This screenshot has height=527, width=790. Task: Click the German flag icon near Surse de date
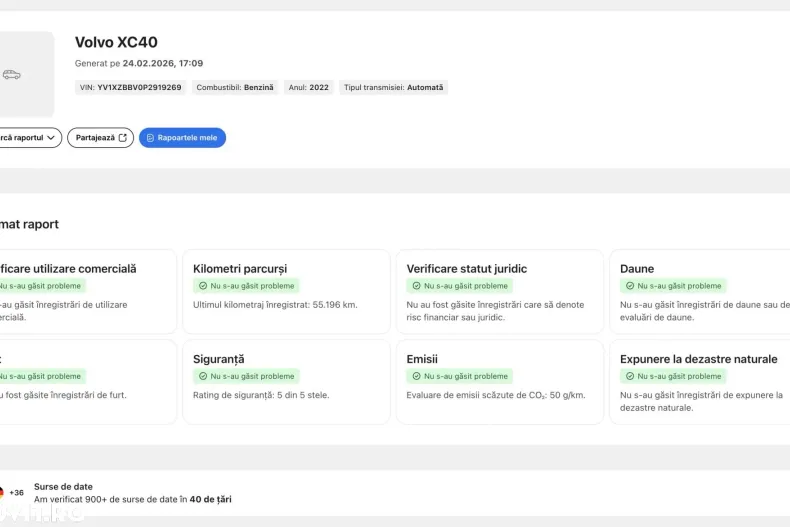(1, 492)
